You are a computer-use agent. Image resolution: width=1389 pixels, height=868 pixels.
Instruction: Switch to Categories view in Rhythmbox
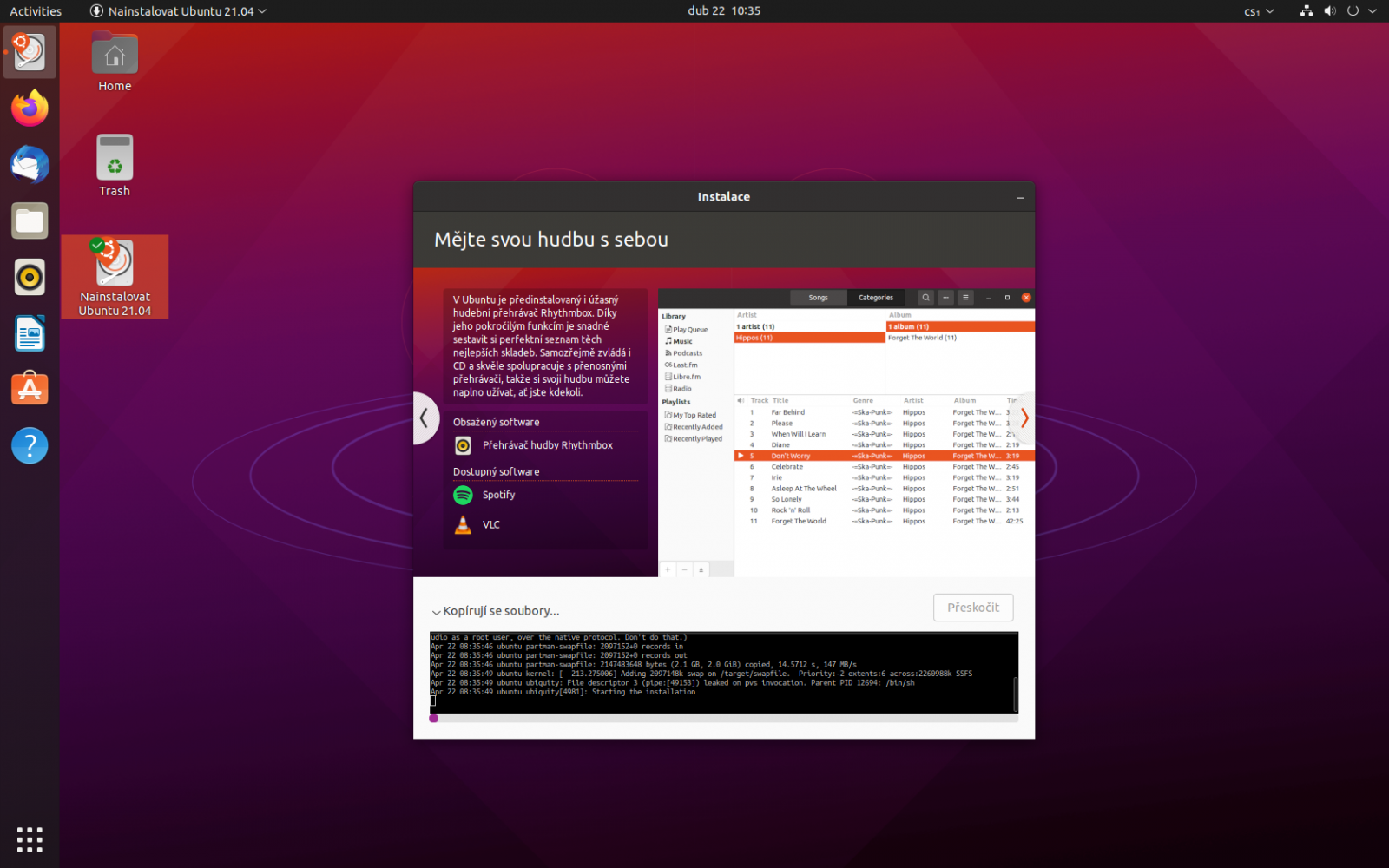[876, 297]
